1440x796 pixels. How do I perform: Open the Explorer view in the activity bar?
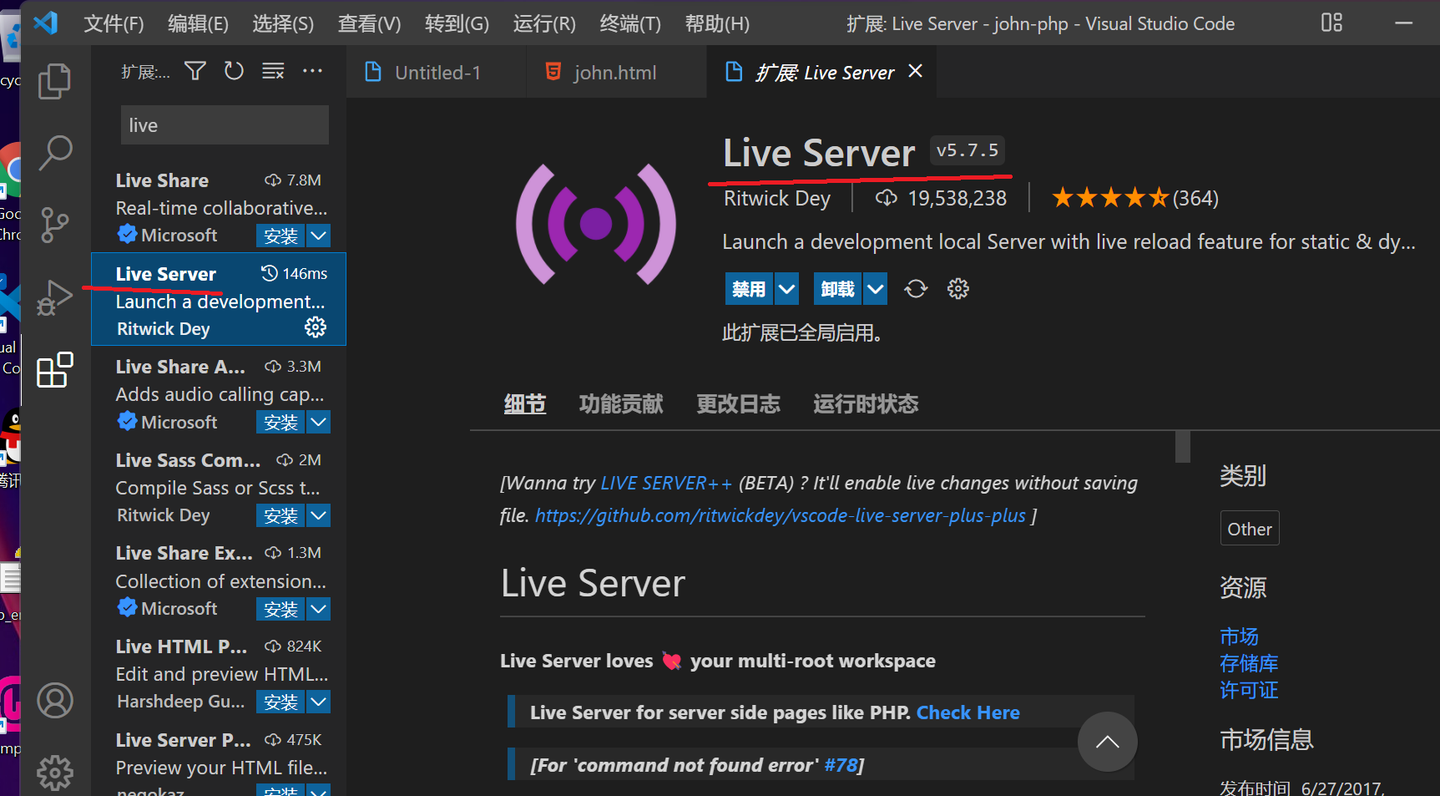point(54,81)
